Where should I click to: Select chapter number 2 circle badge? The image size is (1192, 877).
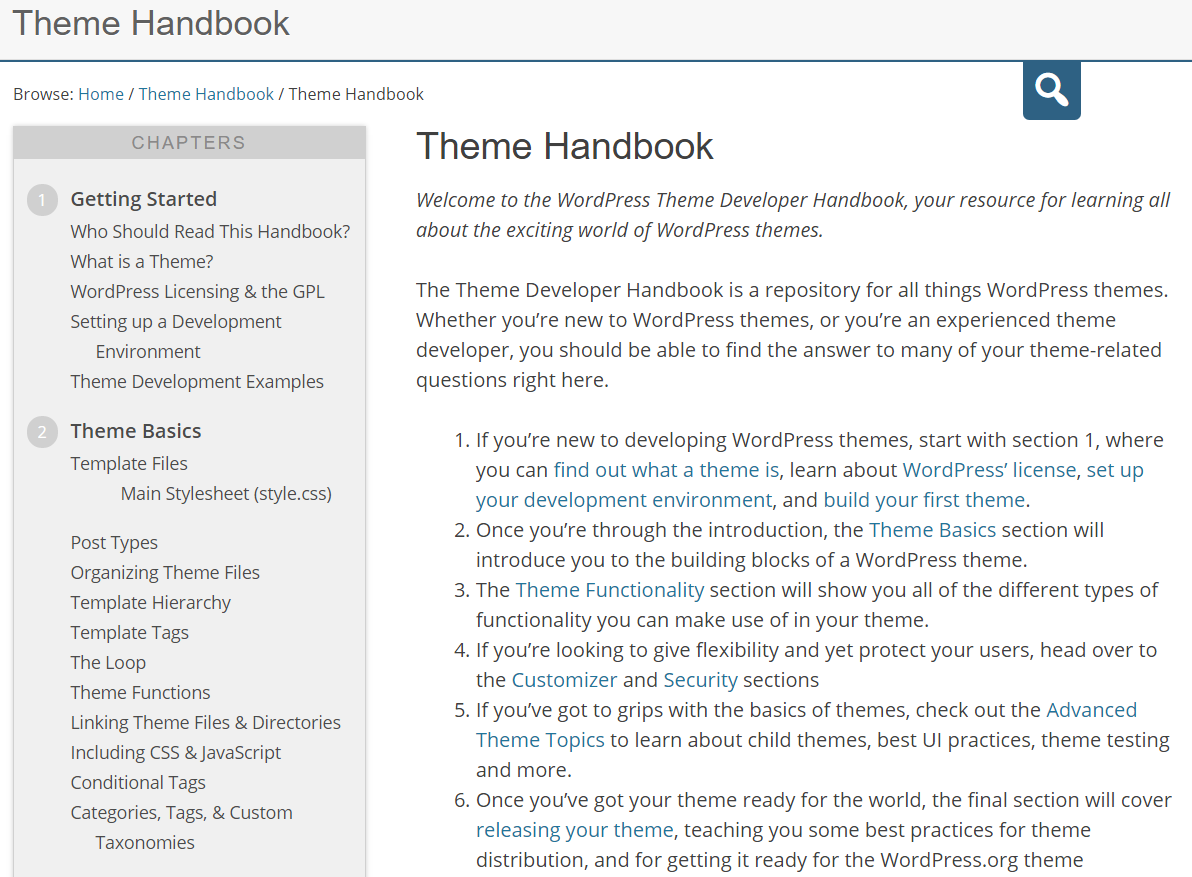pyautogui.click(x=43, y=432)
